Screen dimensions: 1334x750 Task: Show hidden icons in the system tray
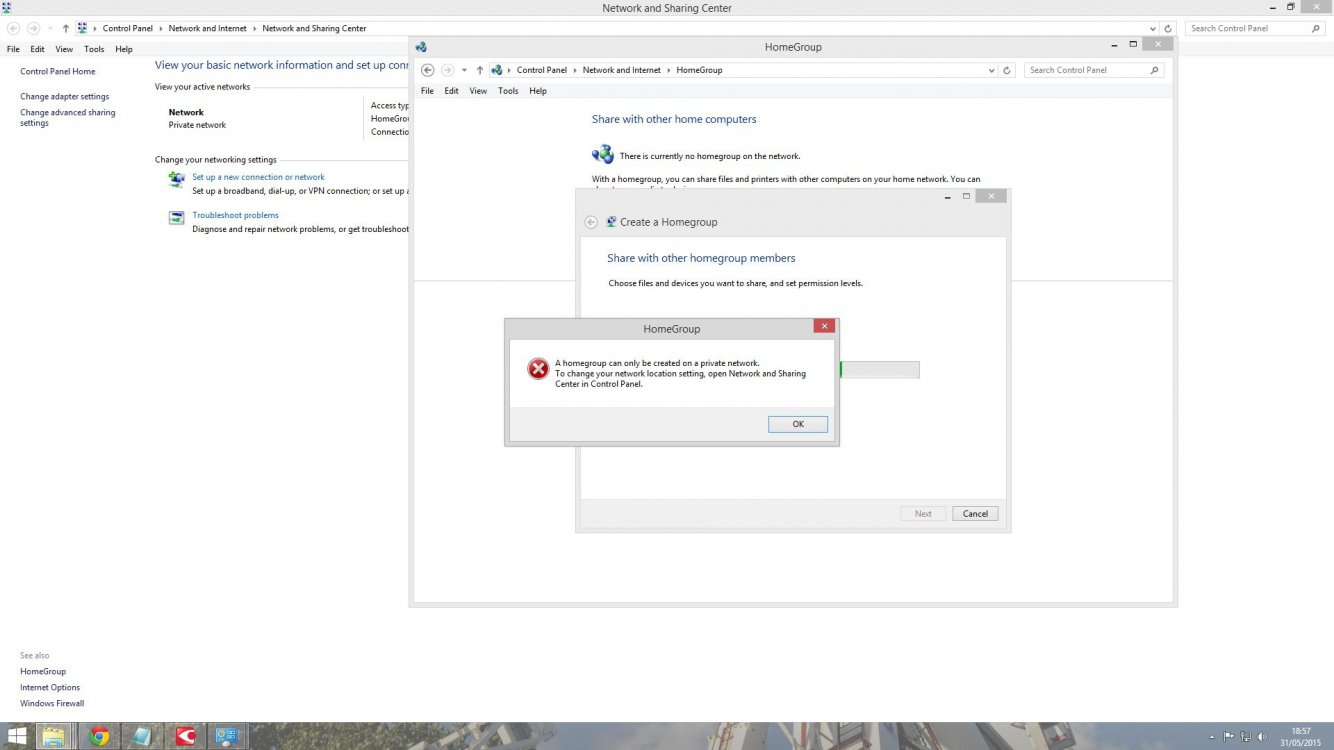coord(1213,737)
